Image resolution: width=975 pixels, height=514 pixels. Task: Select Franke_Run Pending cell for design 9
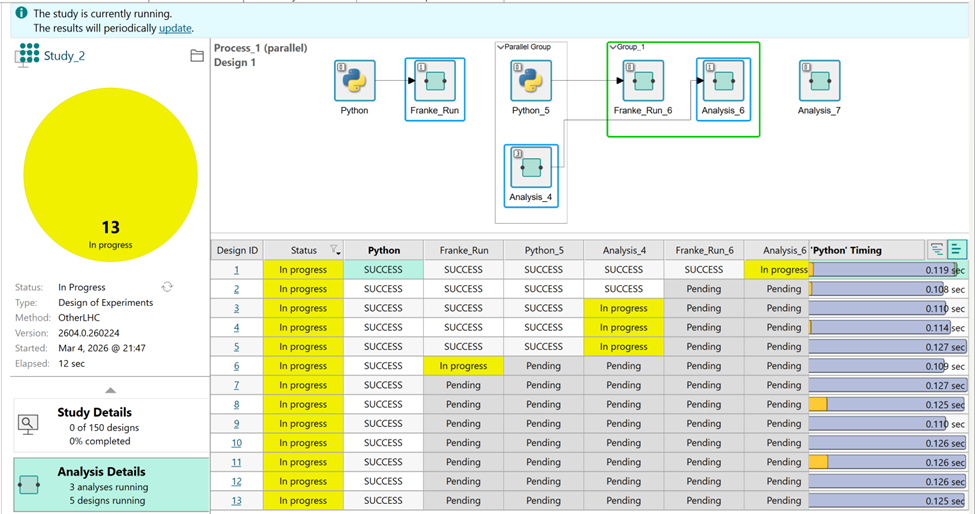tap(464, 424)
